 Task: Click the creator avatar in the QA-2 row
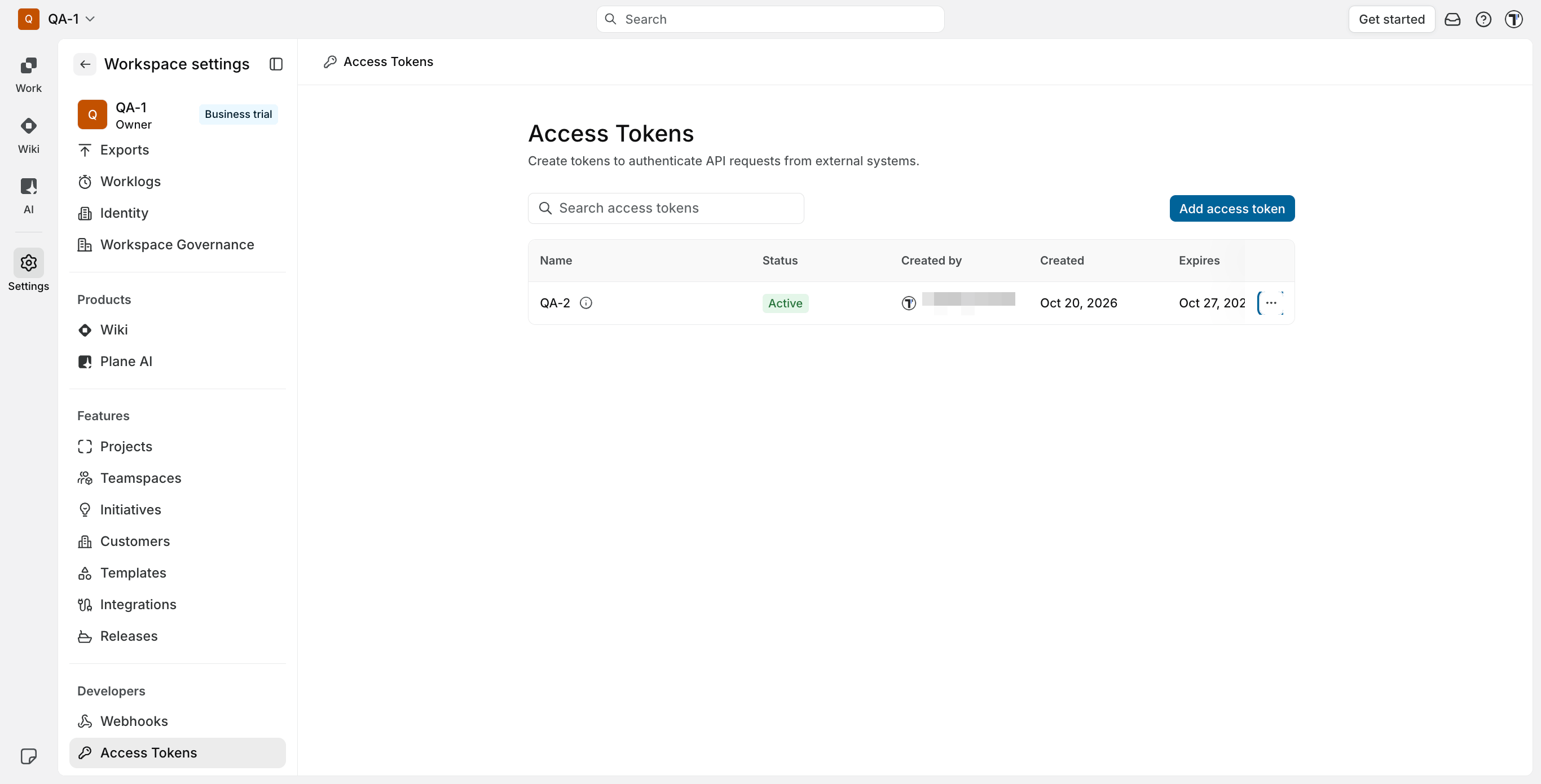click(x=908, y=303)
